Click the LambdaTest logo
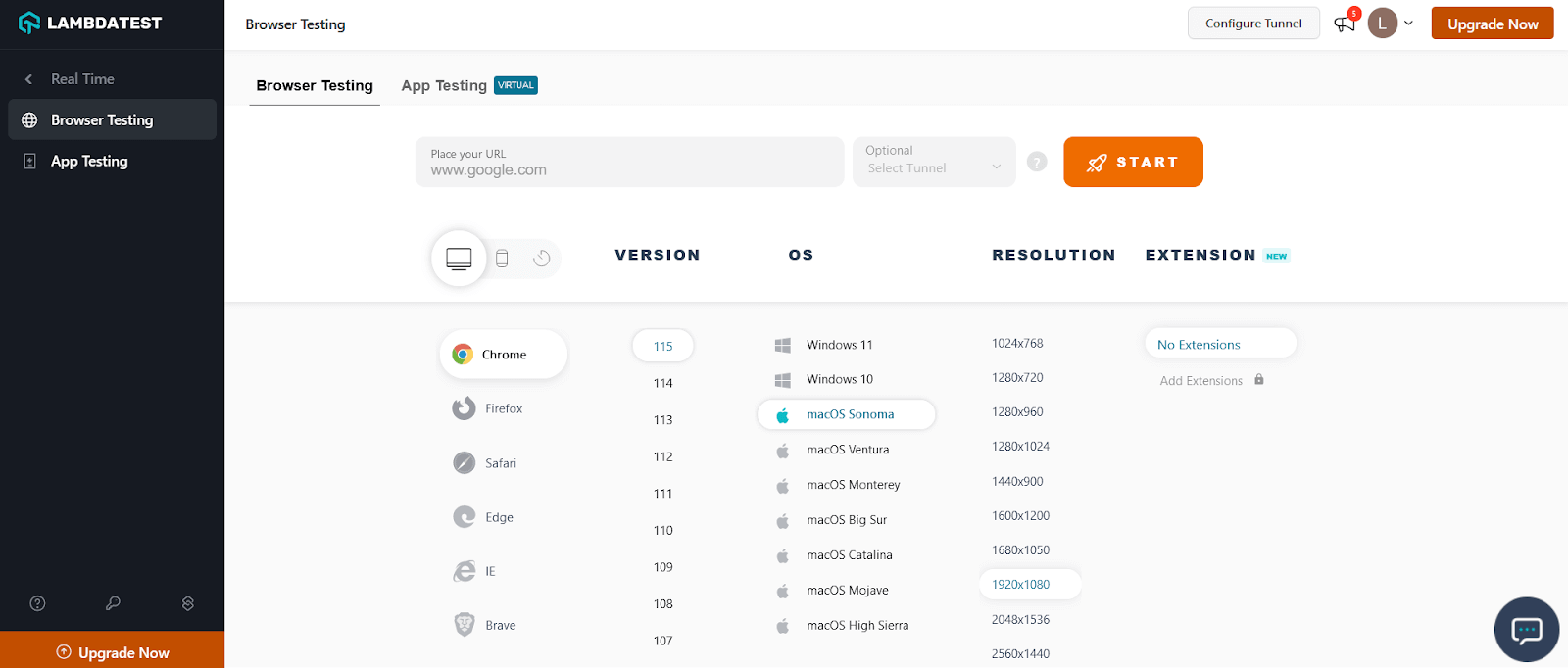Screen dimensions: 1568x668 pyautogui.click(x=90, y=23)
